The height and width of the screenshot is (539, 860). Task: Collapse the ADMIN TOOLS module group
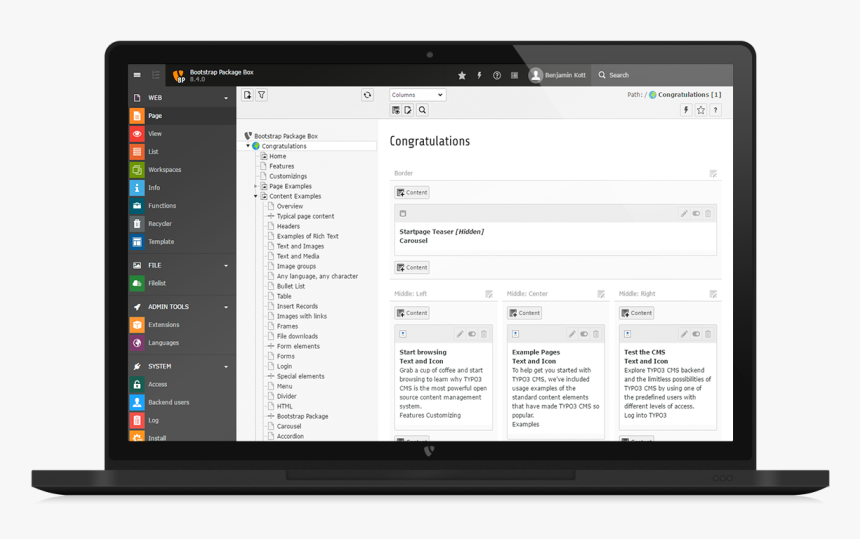pyautogui.click(x=226, y=308)
